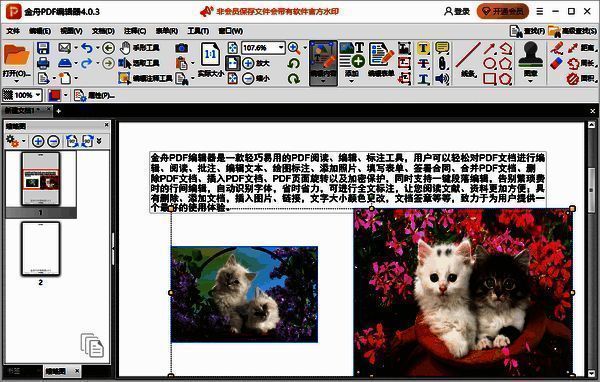Click the clipboard paste icon
Viewport: 600px width, 382px height.
pos(181,63)
